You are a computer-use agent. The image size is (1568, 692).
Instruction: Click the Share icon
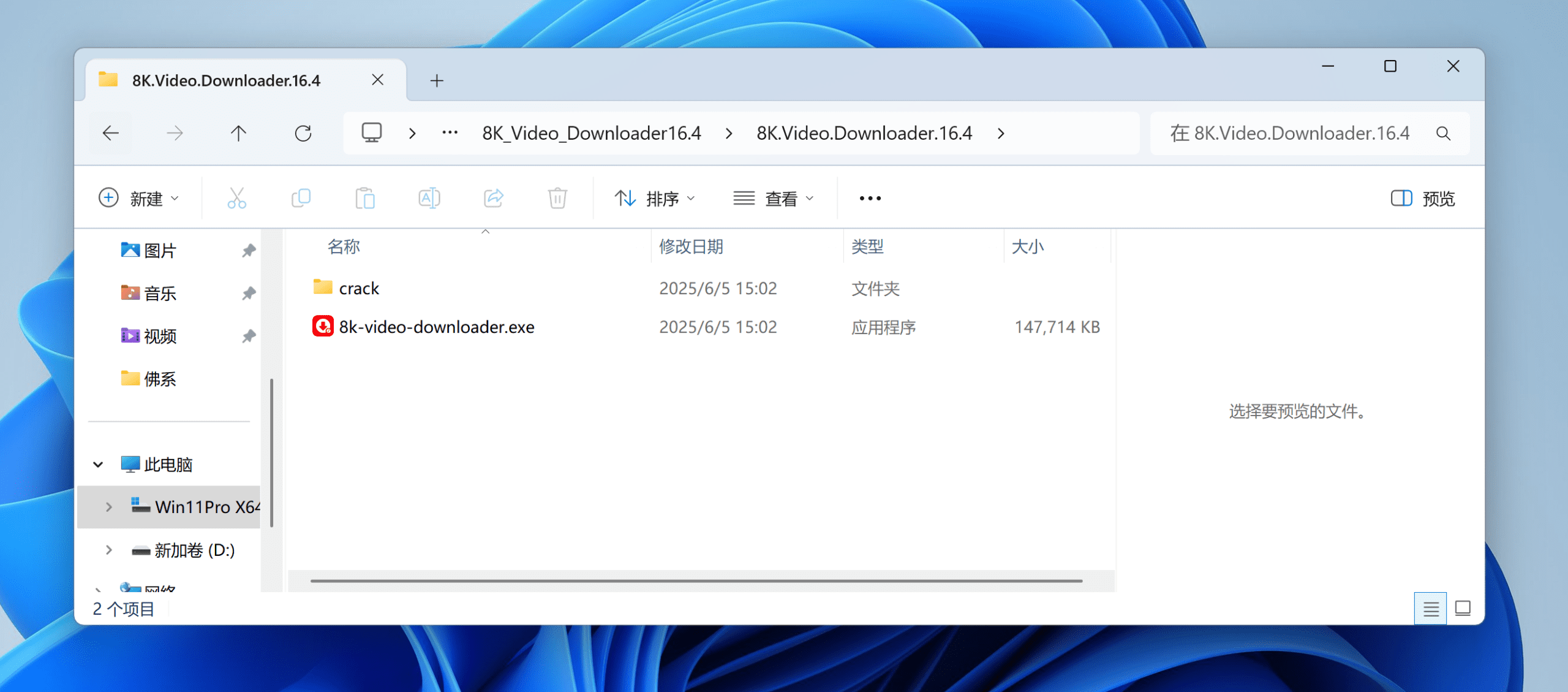[x=493, y=198]
